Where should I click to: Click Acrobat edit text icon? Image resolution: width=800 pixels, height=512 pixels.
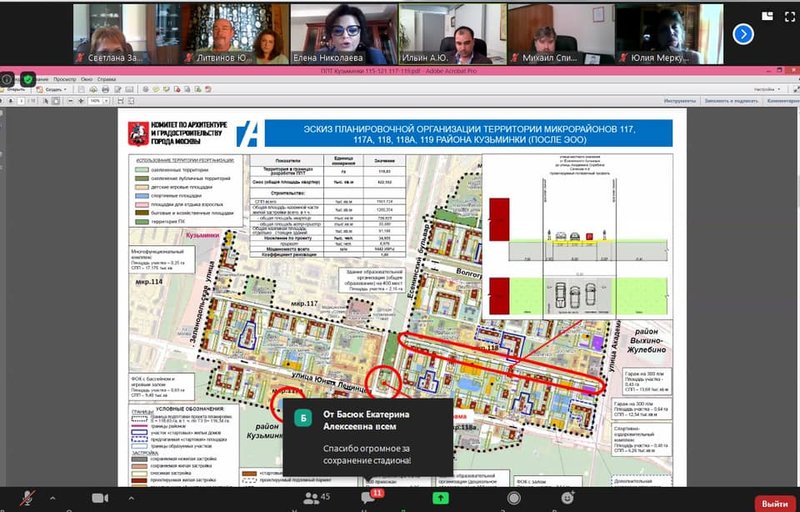pyautogui.click(x=117, y=89)
